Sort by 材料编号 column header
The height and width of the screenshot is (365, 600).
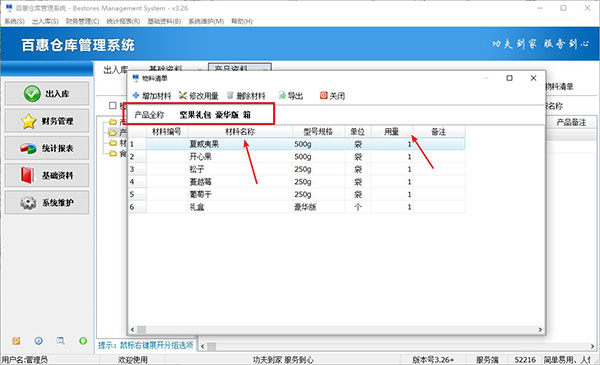point(167,132)
